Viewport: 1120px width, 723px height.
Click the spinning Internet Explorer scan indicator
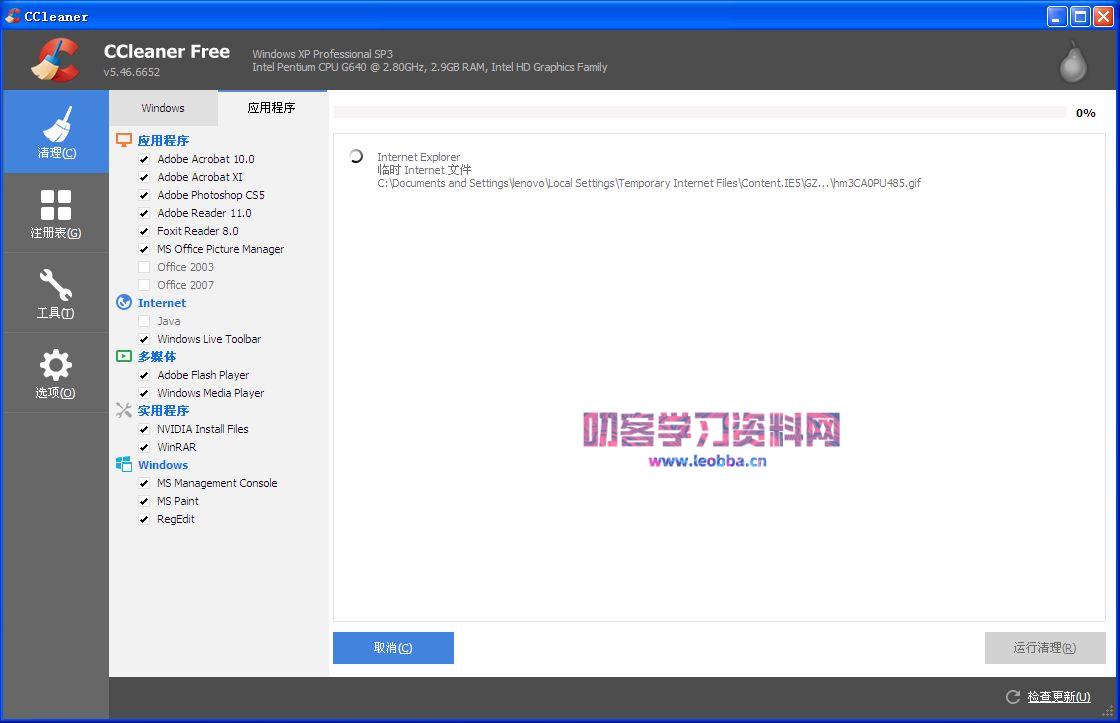(355, 157)
